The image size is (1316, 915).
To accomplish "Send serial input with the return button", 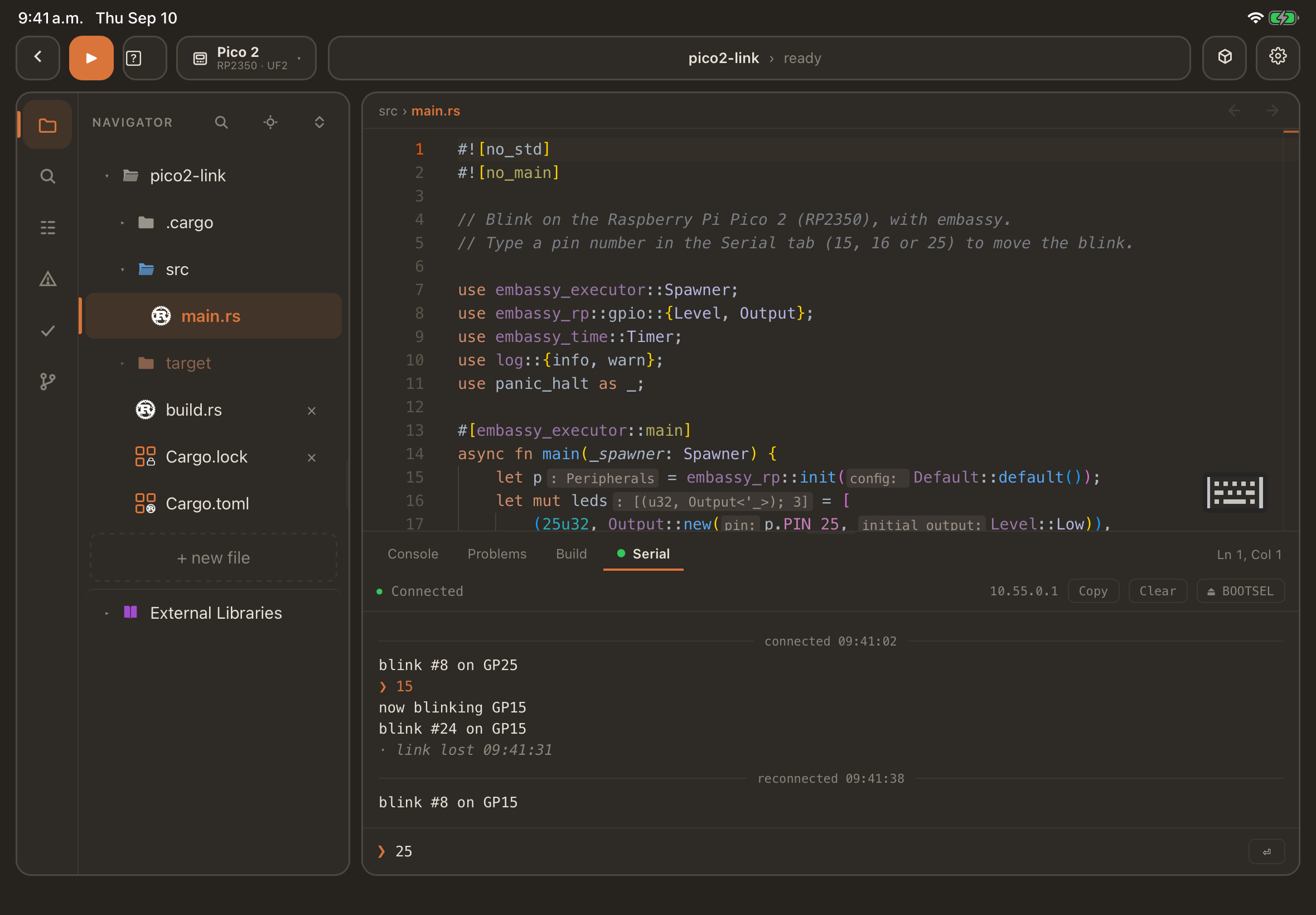I will click(1266, 851).
